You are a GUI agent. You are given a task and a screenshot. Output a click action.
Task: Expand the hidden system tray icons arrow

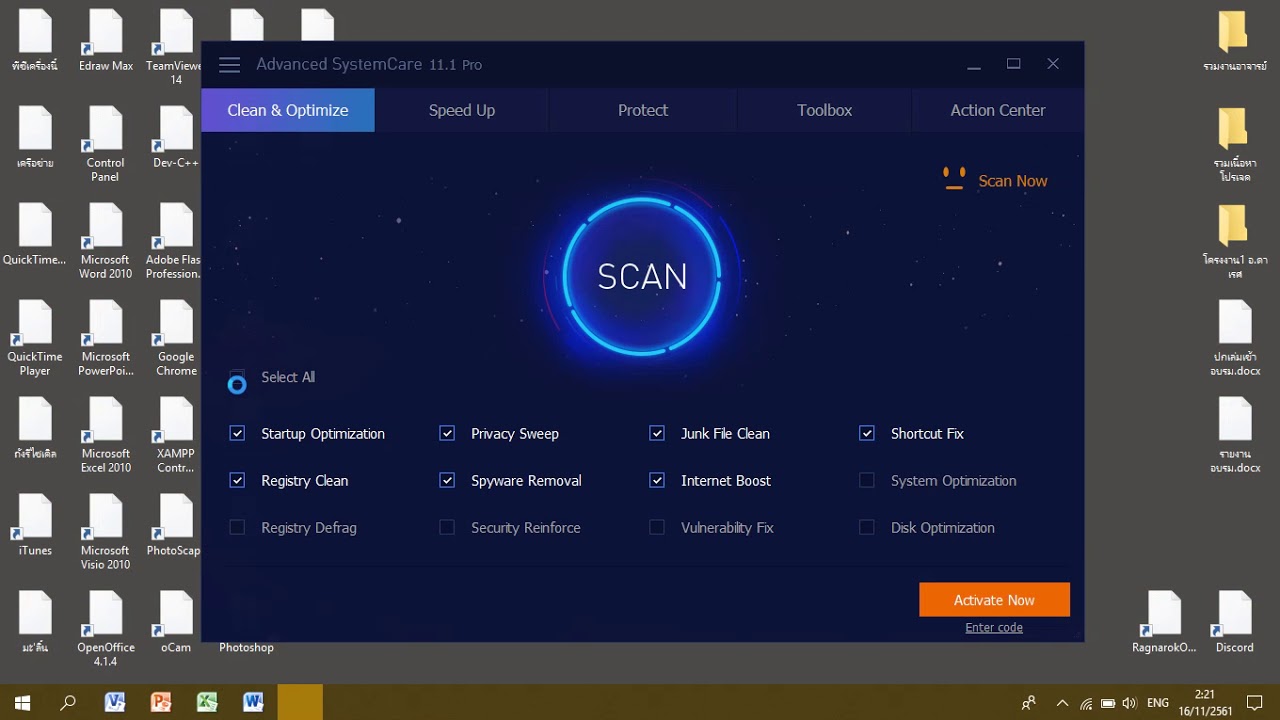coord(1062,703)
